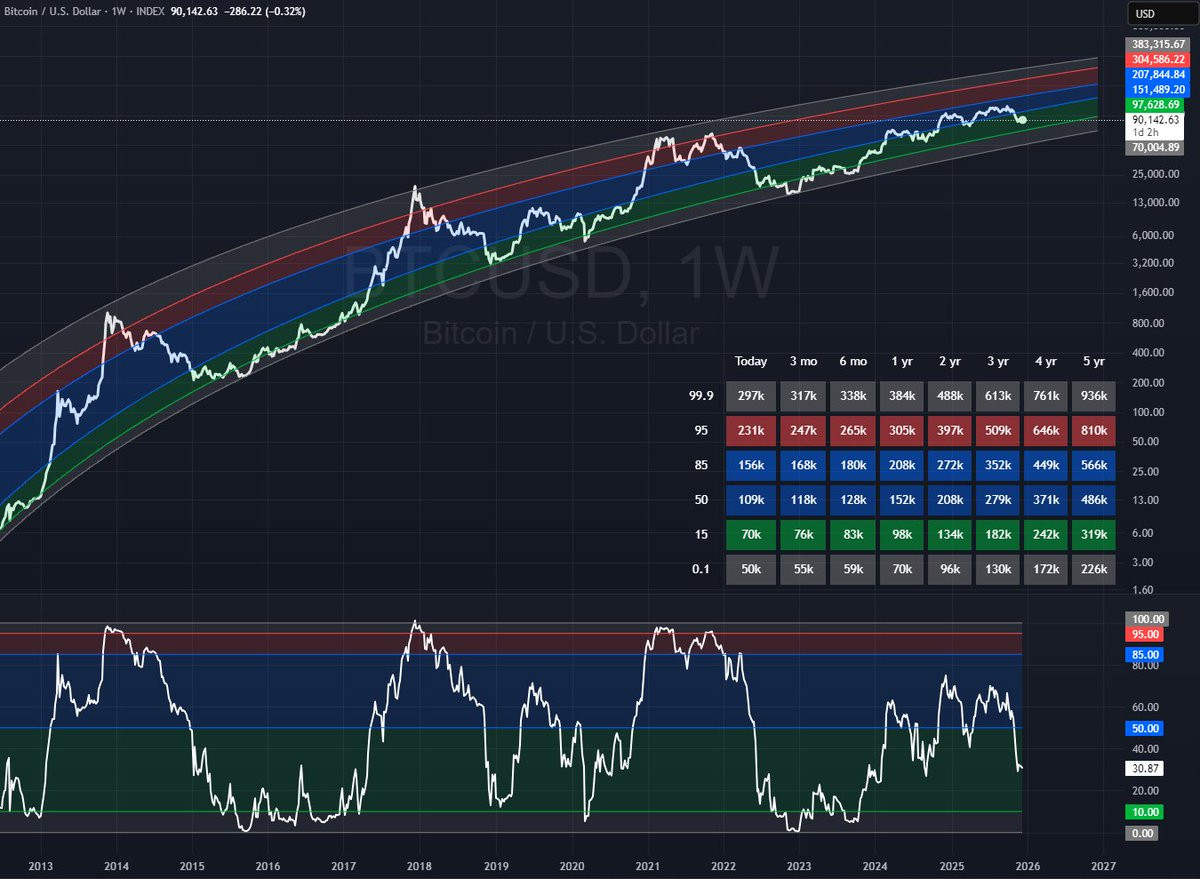Viewport: 1200px width, 879px height.
Task: Select the blue 156k cell
Action: point(750,465)
